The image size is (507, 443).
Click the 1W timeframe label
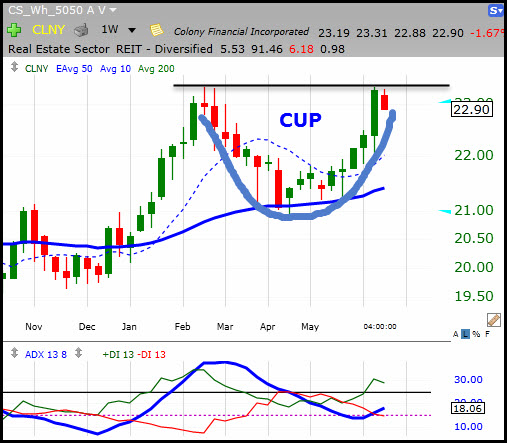(110, 29)
